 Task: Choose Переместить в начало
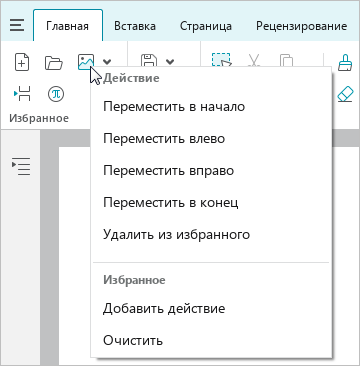[211, 107]
